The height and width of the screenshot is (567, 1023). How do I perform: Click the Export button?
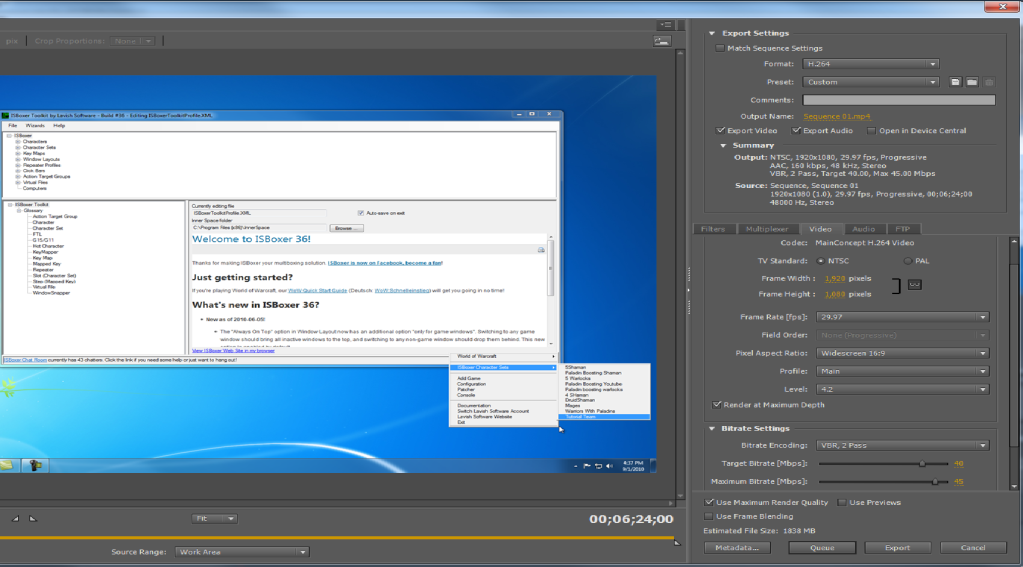898,548
